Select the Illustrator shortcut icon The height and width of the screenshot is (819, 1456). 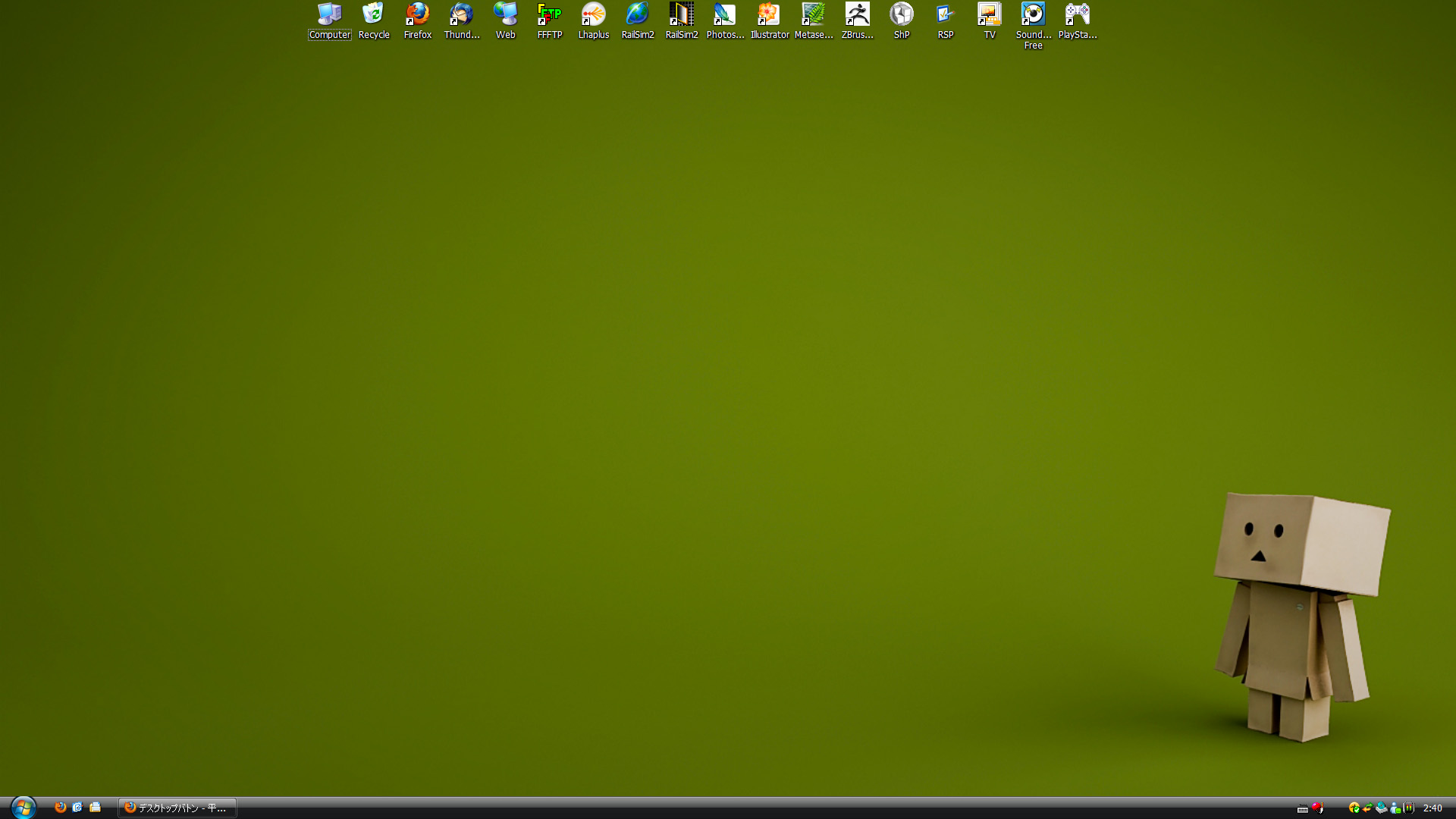769,14
